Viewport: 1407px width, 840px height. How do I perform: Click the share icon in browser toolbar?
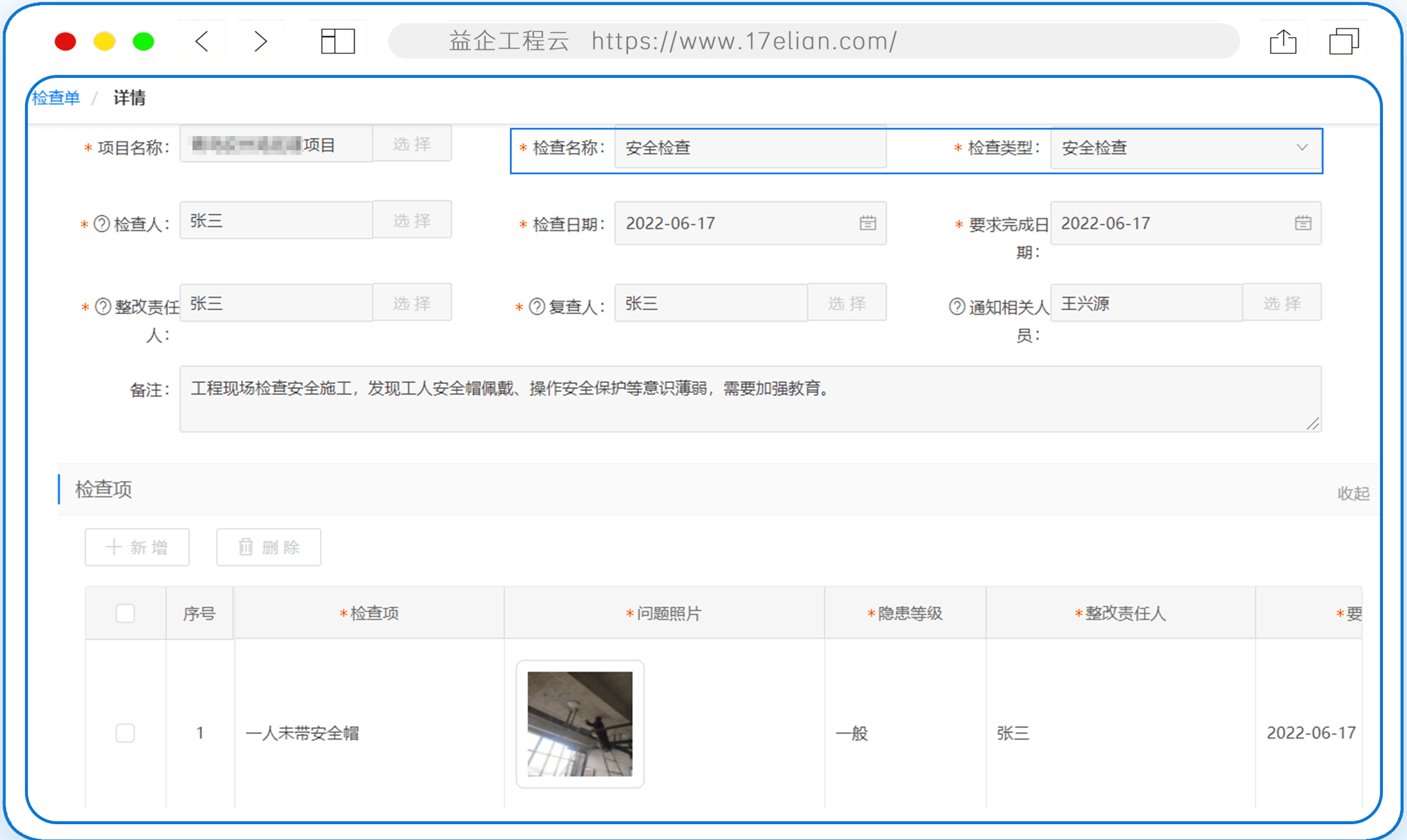pos(1283,42)
